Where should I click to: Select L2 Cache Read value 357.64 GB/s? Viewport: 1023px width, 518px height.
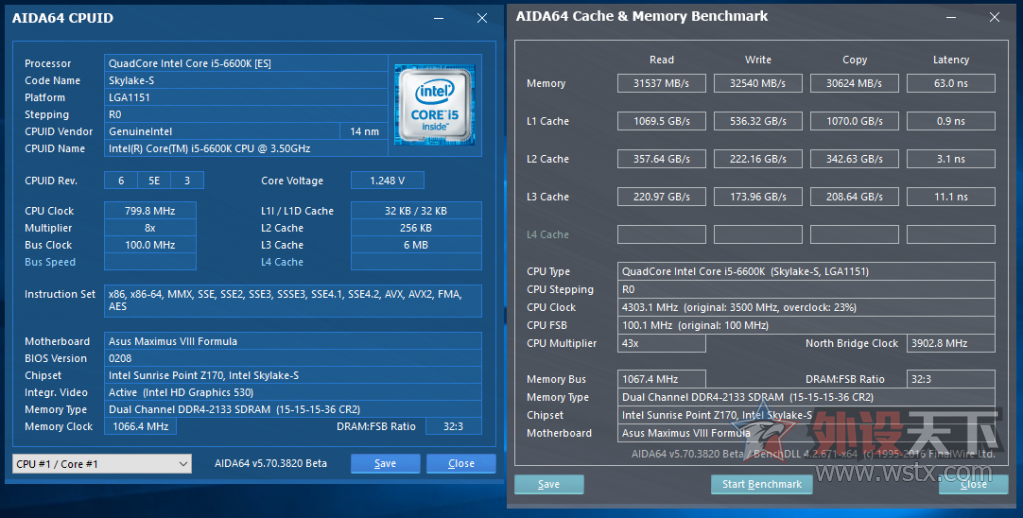click(662, 159)
